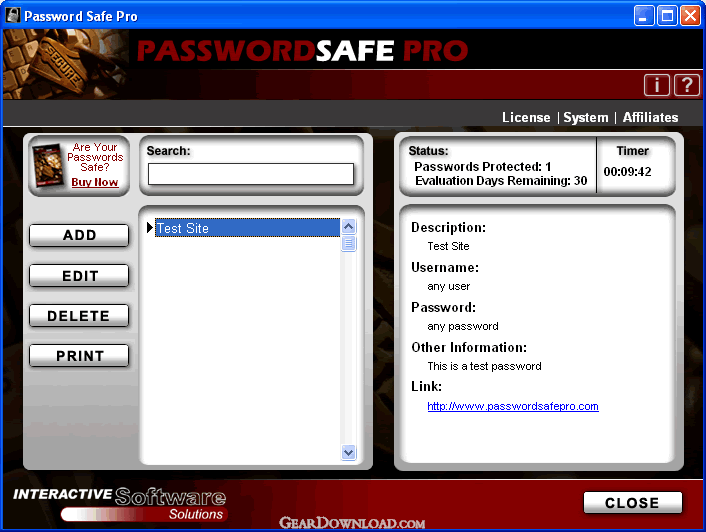The width and height of the screenshot is (706, 532).
Task: Open the System menu
Action: click(586, 117)
